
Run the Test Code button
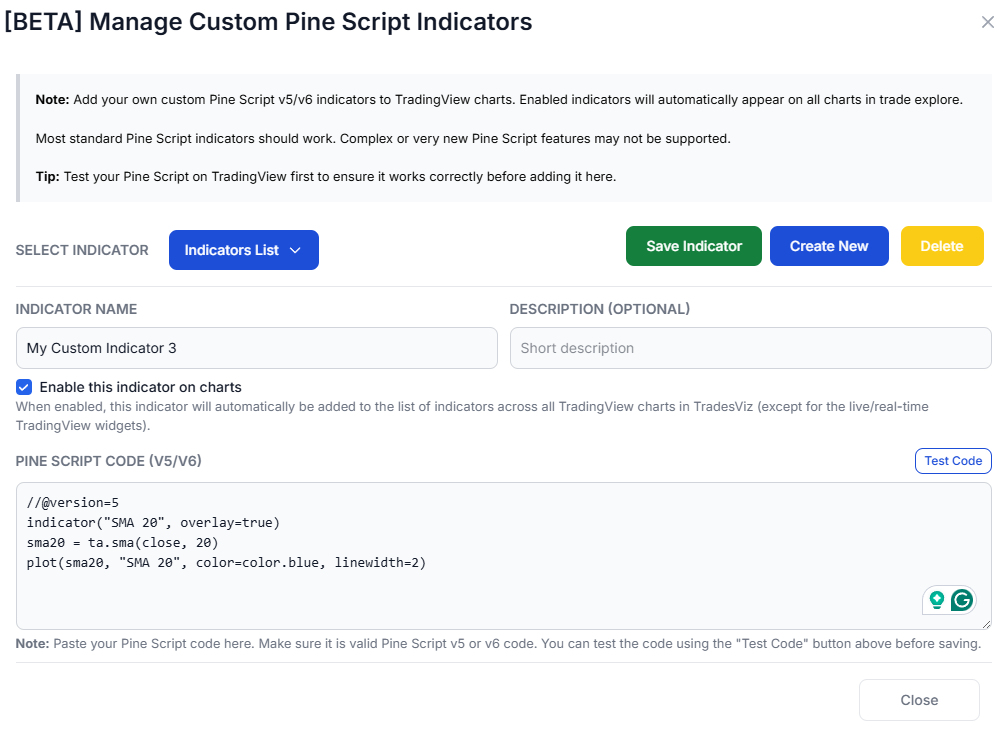(x=952, y=461)
